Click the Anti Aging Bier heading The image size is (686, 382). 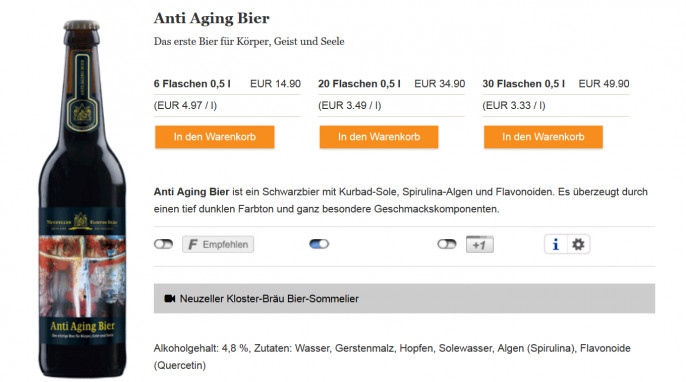tap(212, 18)
